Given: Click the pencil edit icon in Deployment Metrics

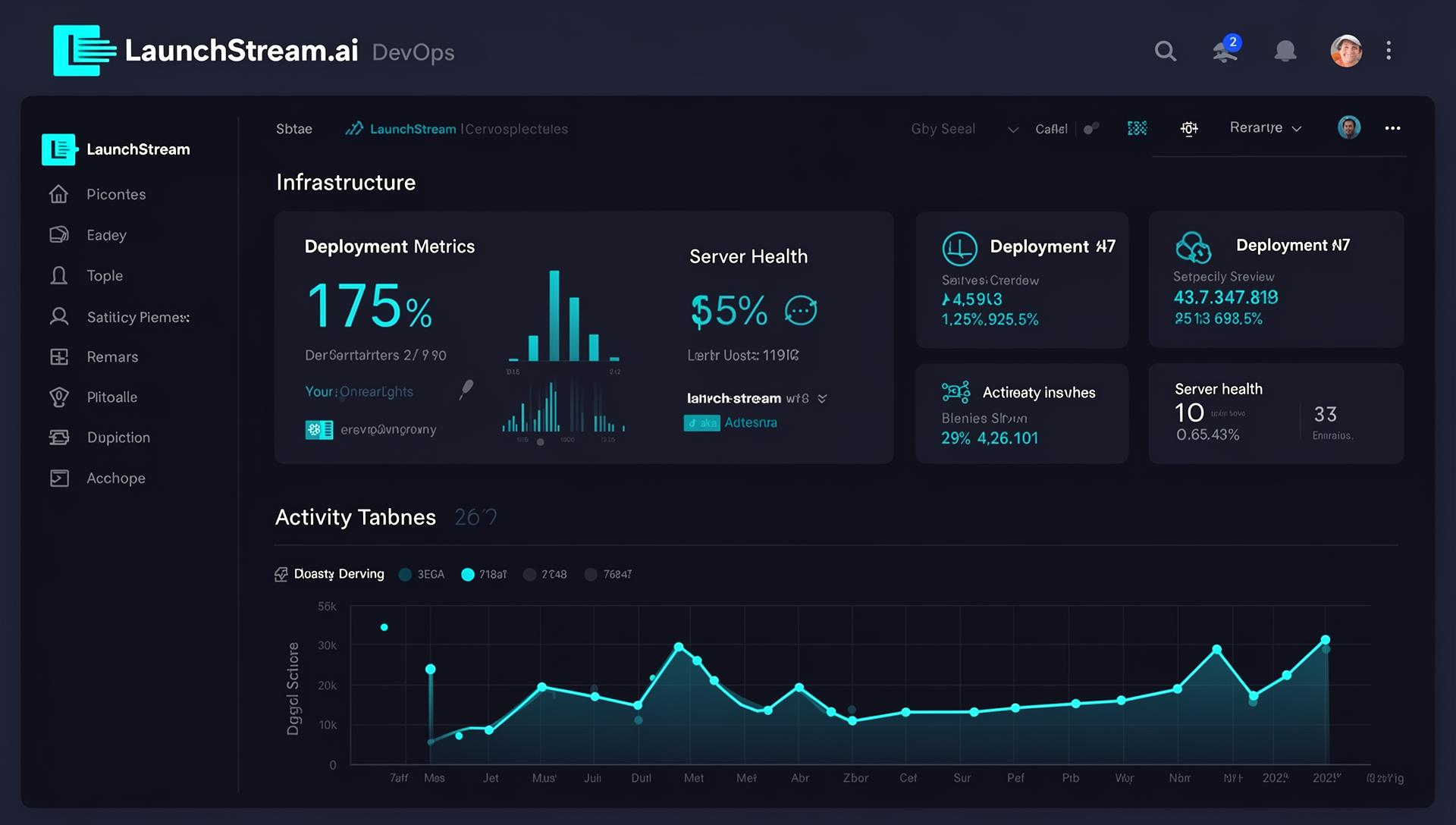Looking at the screenshot, I should click(x=466, y=389).
